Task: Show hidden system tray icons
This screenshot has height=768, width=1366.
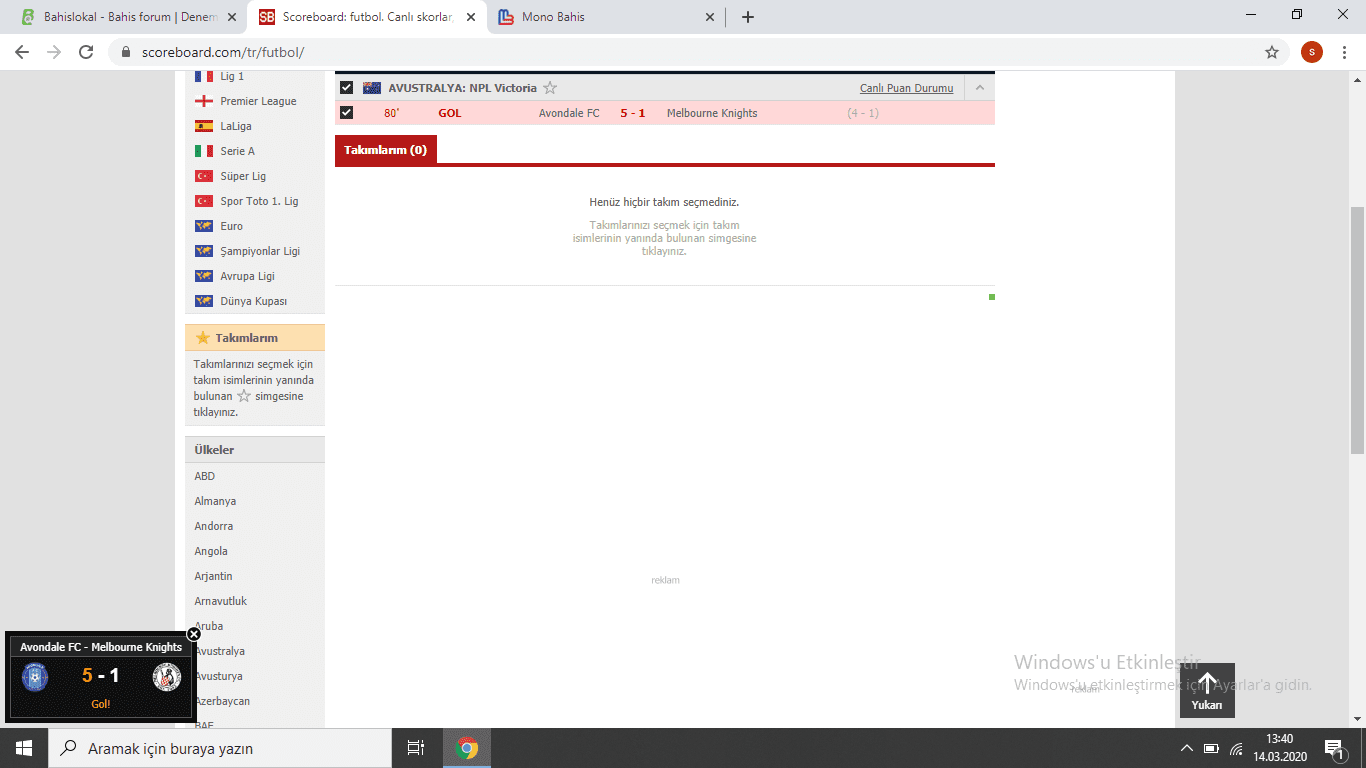Action: 1187,748
